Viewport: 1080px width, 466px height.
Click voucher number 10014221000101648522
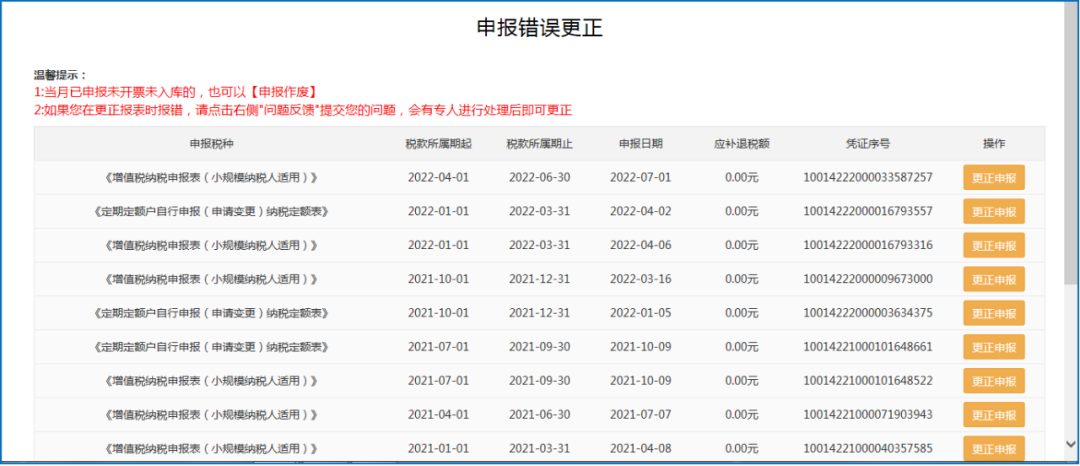tap(868, 381)
